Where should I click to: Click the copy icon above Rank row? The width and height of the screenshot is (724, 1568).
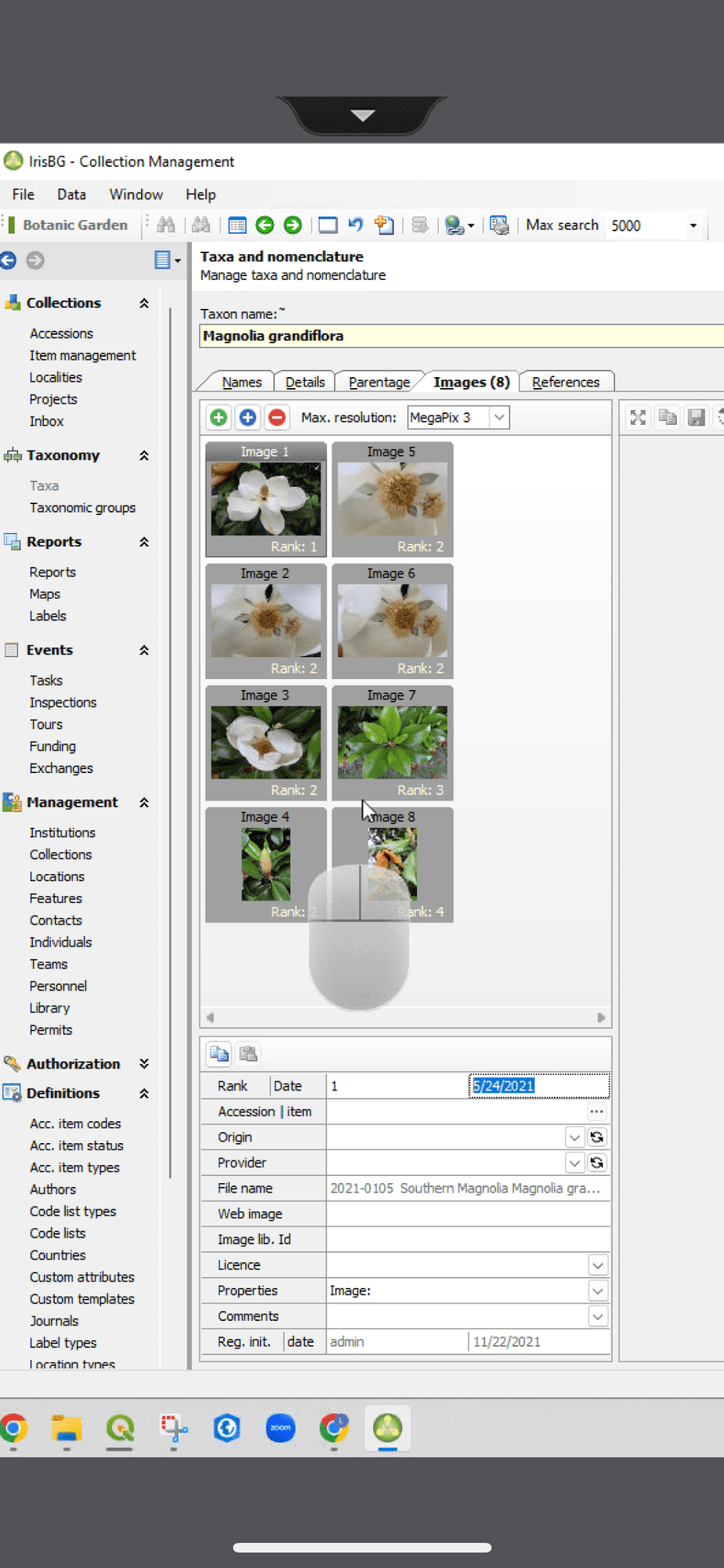(x=219, y=1054)
